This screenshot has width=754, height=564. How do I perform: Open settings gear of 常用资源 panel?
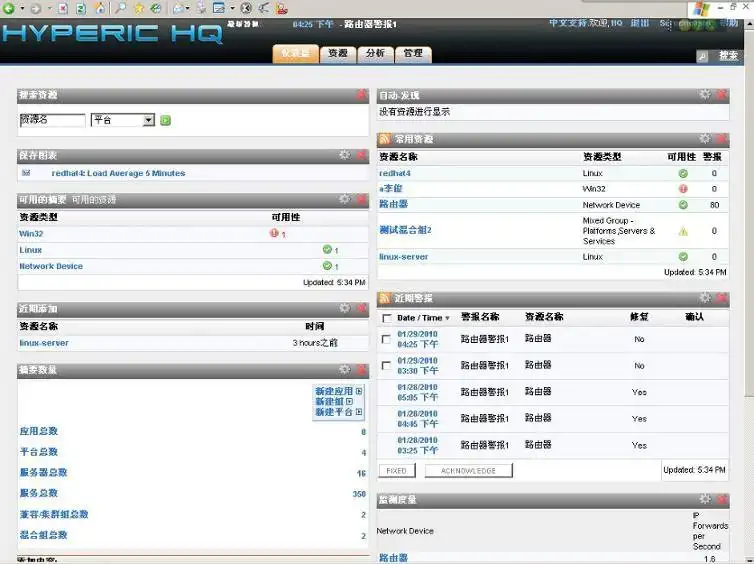[x=704, y=139]
